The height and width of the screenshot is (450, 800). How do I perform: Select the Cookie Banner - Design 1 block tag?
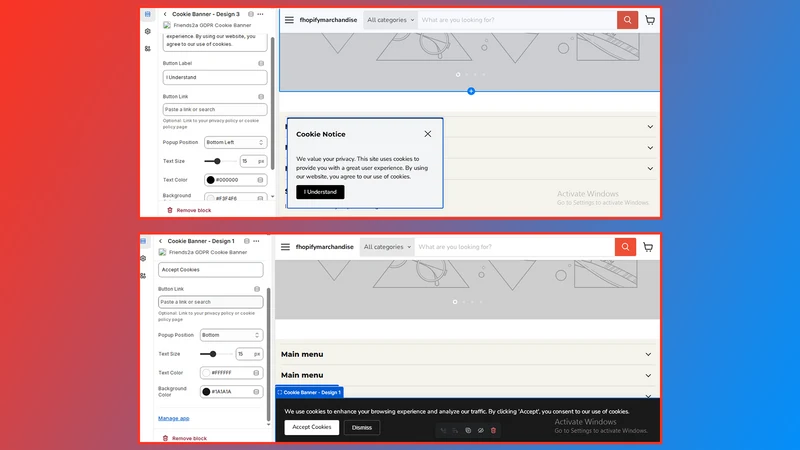[309, 392]
